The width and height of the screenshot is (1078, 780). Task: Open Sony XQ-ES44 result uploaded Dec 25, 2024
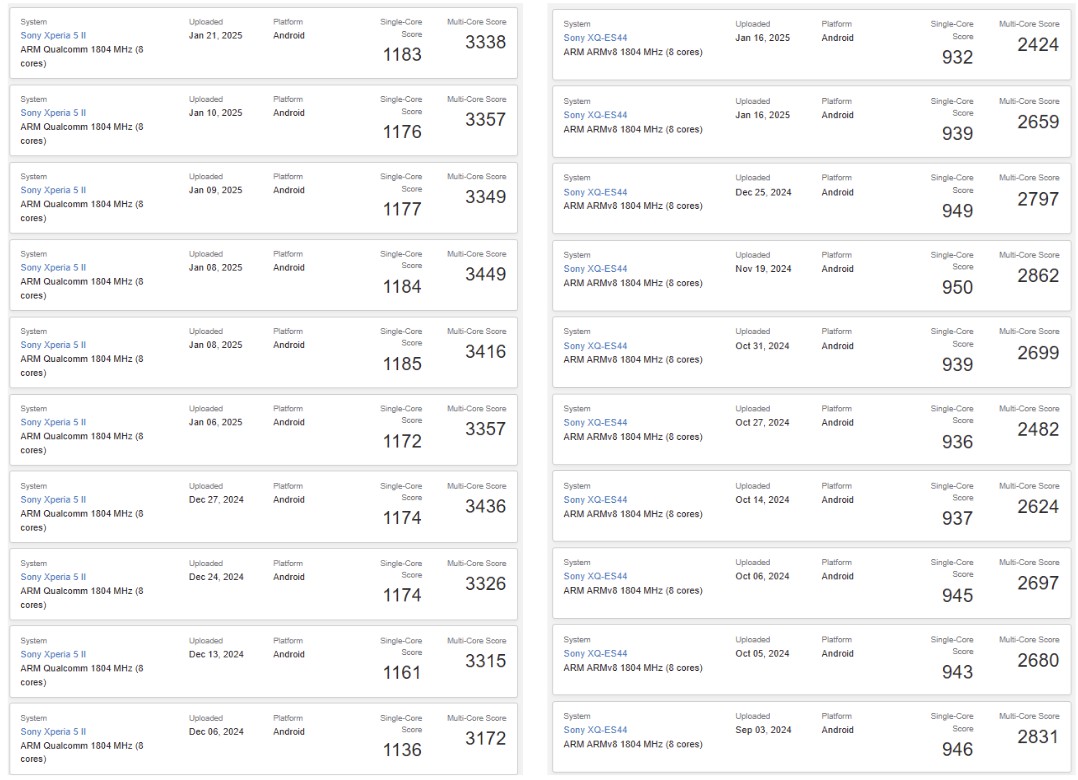595,192
